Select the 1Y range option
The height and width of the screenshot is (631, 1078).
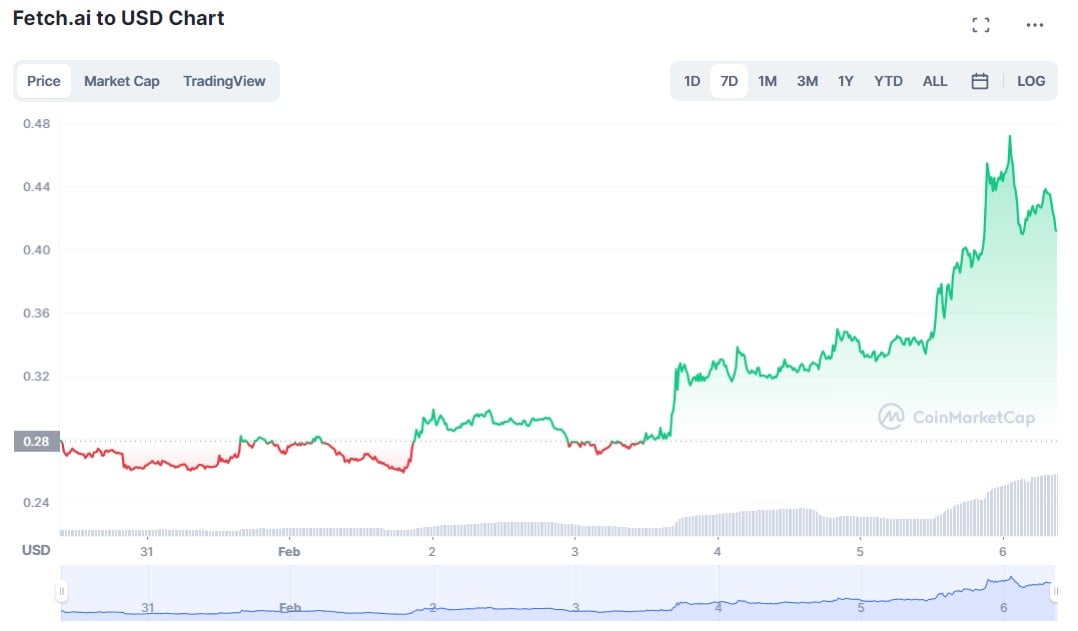pyautogui.click(x=846, y=81)
